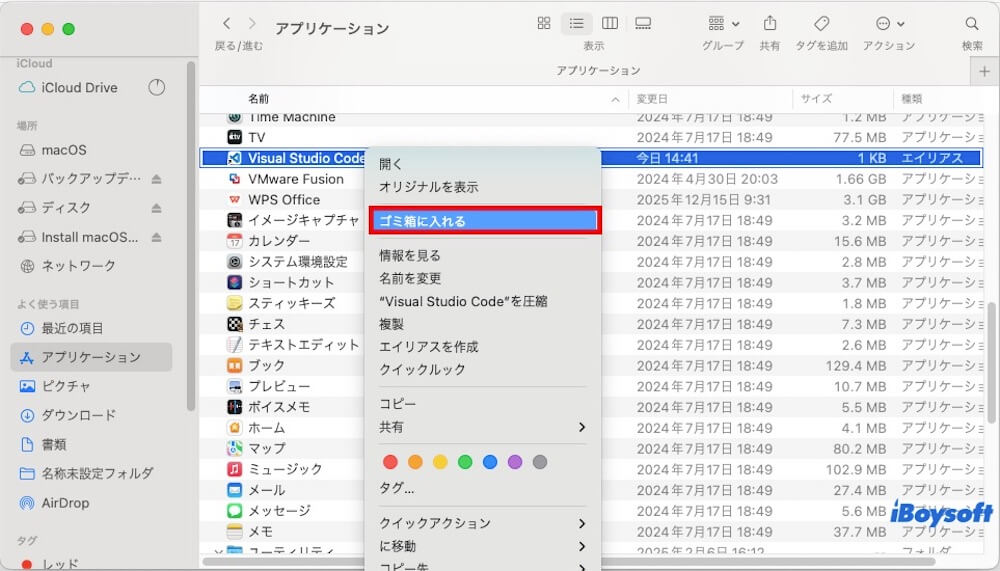Apply the yellow tag color
The height and width of the screenshot is (571, 1000).
(440, 462)
